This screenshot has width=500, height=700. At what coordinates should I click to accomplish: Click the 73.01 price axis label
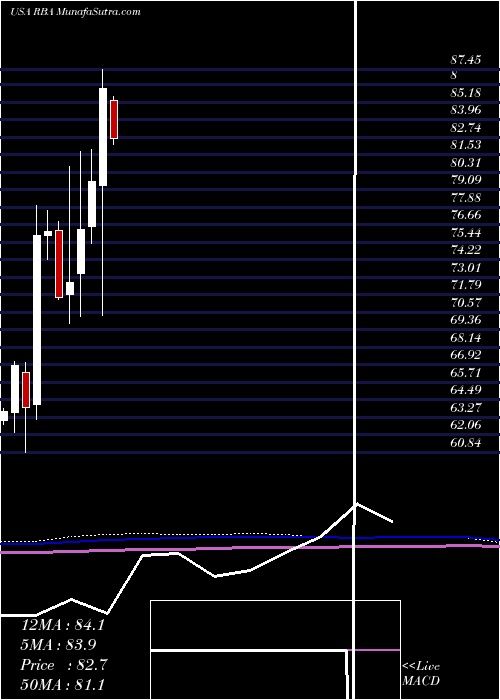(466, 267)
